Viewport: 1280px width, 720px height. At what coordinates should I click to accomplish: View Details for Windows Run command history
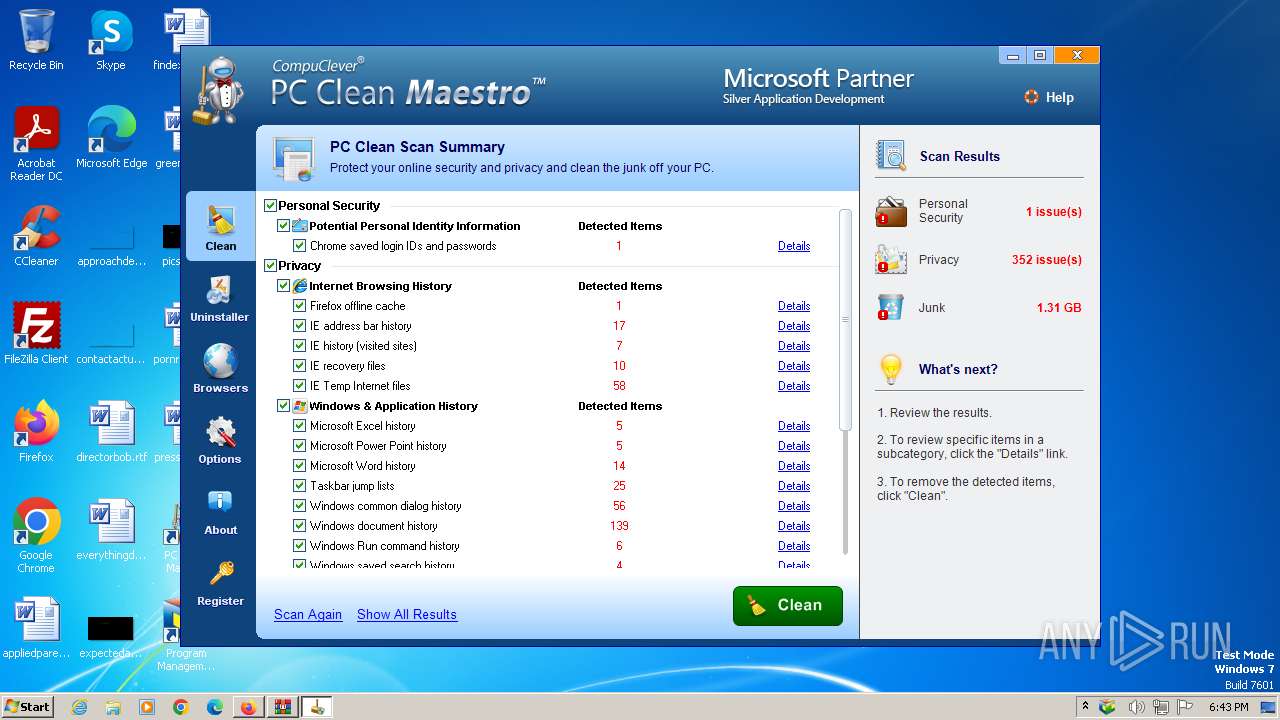coord(794,546)
